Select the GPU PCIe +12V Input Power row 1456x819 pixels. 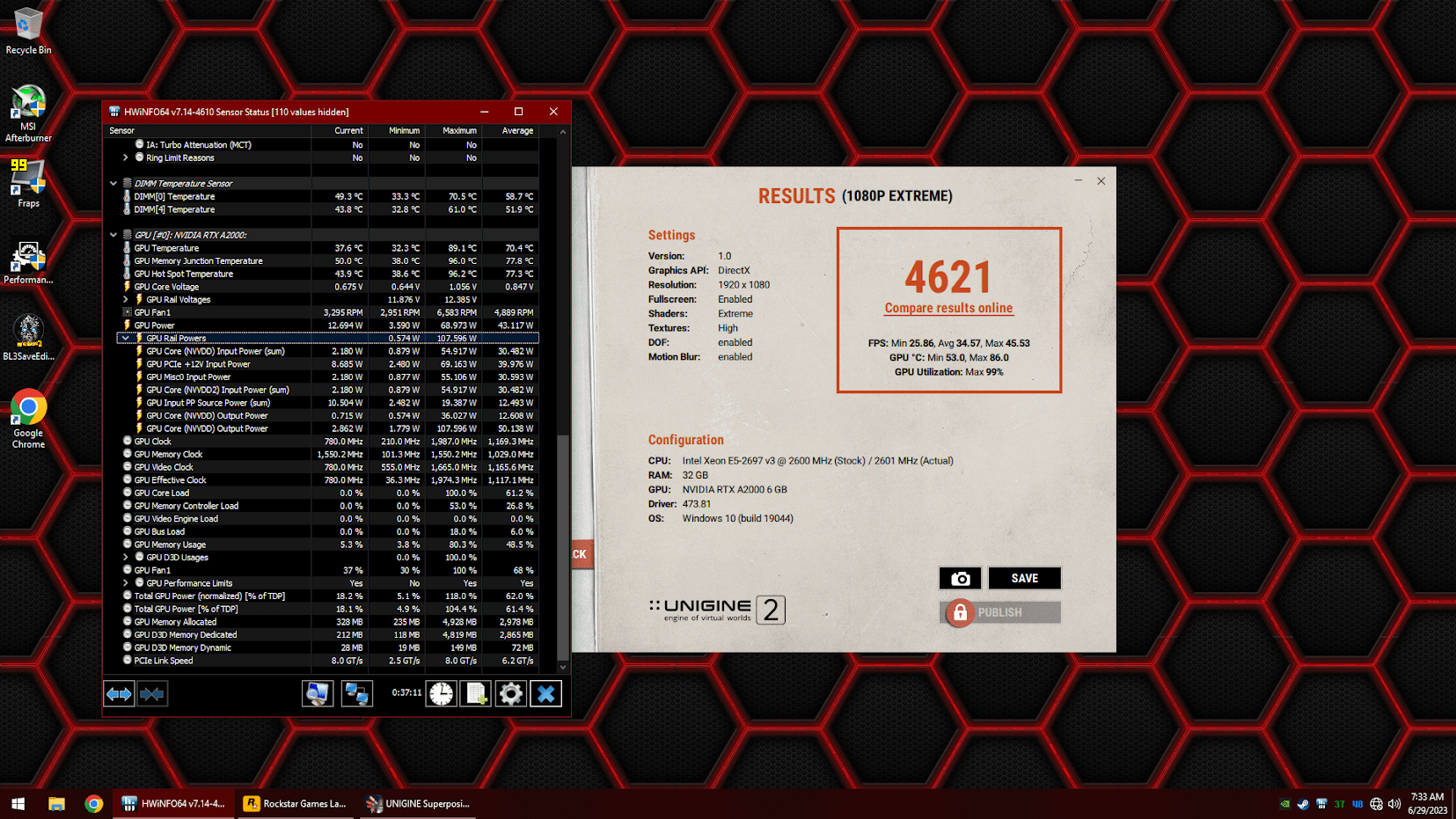click(x=322, y=364)
